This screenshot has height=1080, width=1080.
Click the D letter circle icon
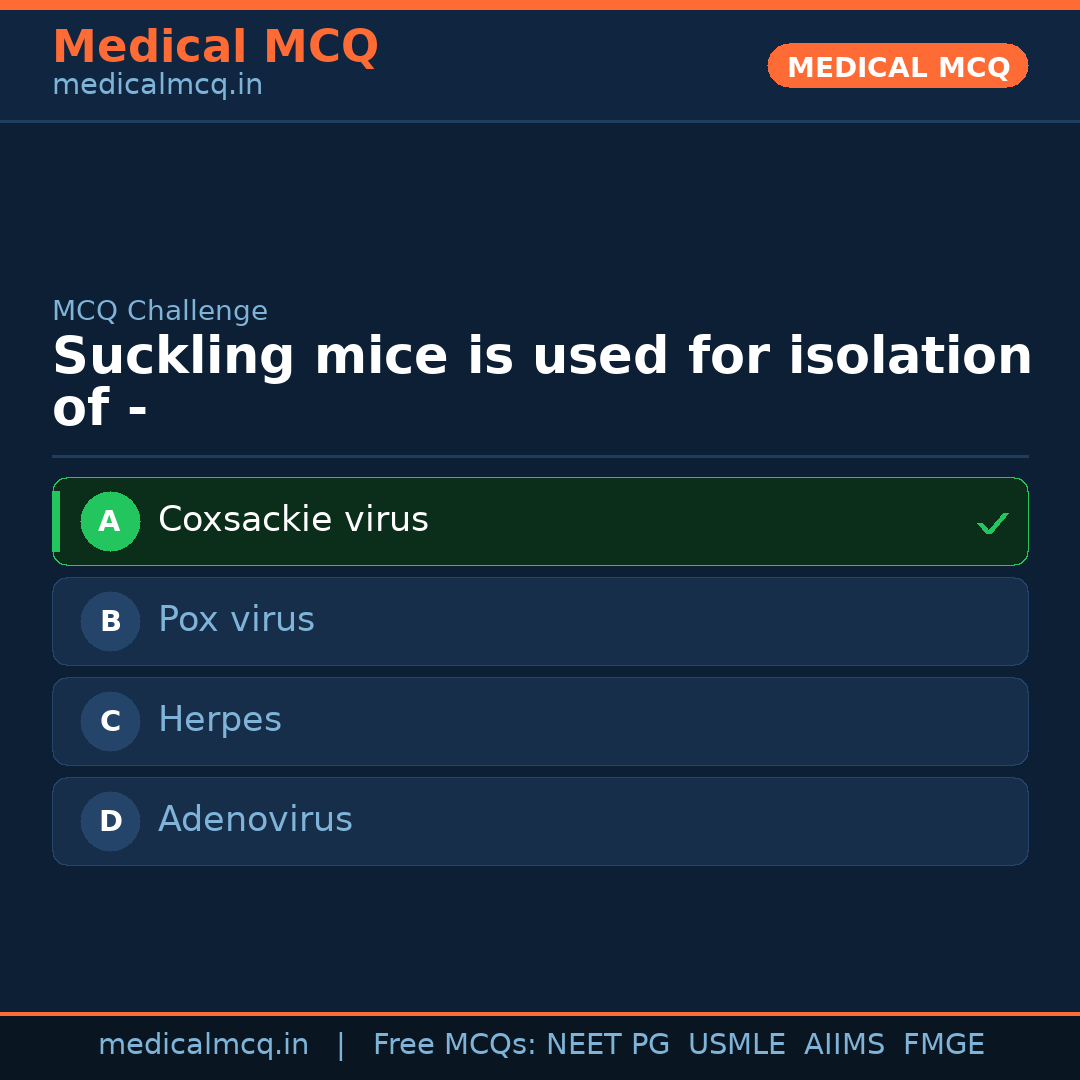pyautogui.click(x=110, y=821)
